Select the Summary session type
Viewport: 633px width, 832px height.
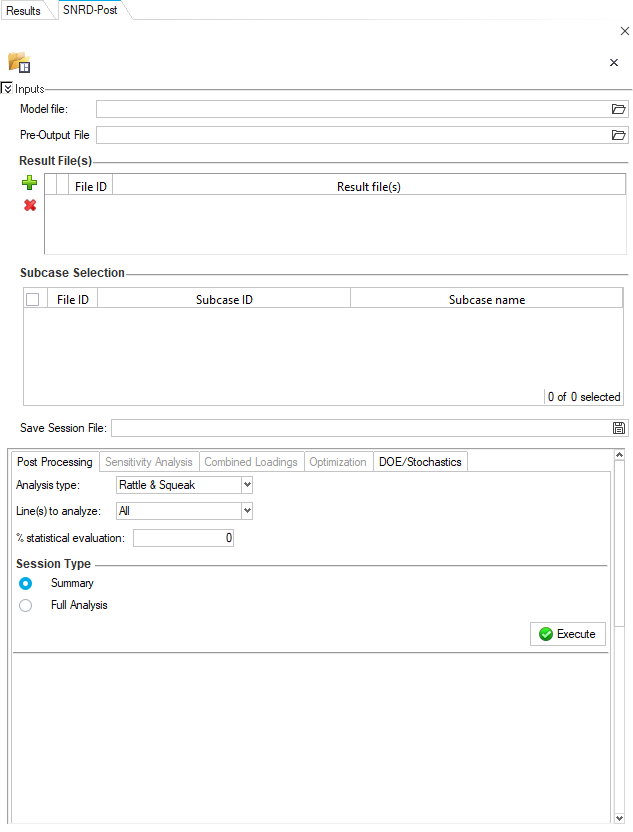click(26, 583)
